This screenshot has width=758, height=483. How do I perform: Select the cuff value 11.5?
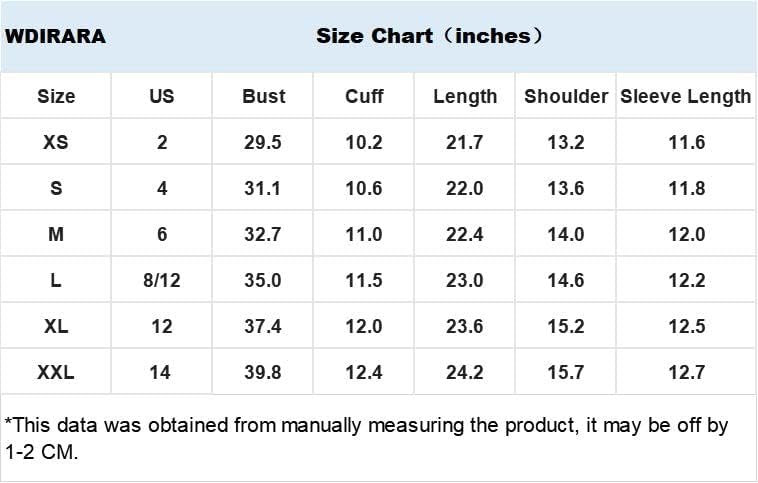[364, 280]
